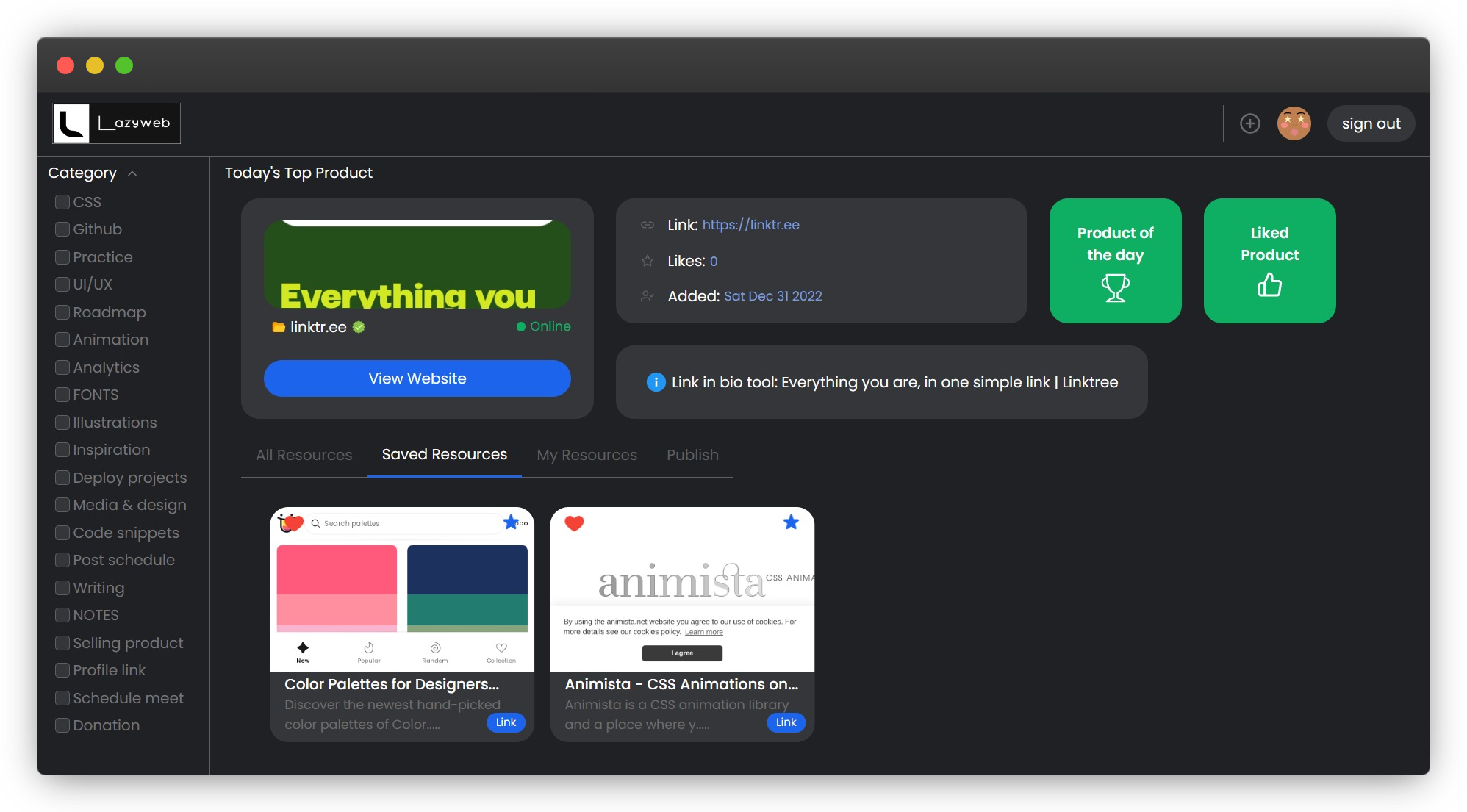Select the Roadmap checkbox
1467x812 pixels.
pyautogui.click(x=62, y=312)
